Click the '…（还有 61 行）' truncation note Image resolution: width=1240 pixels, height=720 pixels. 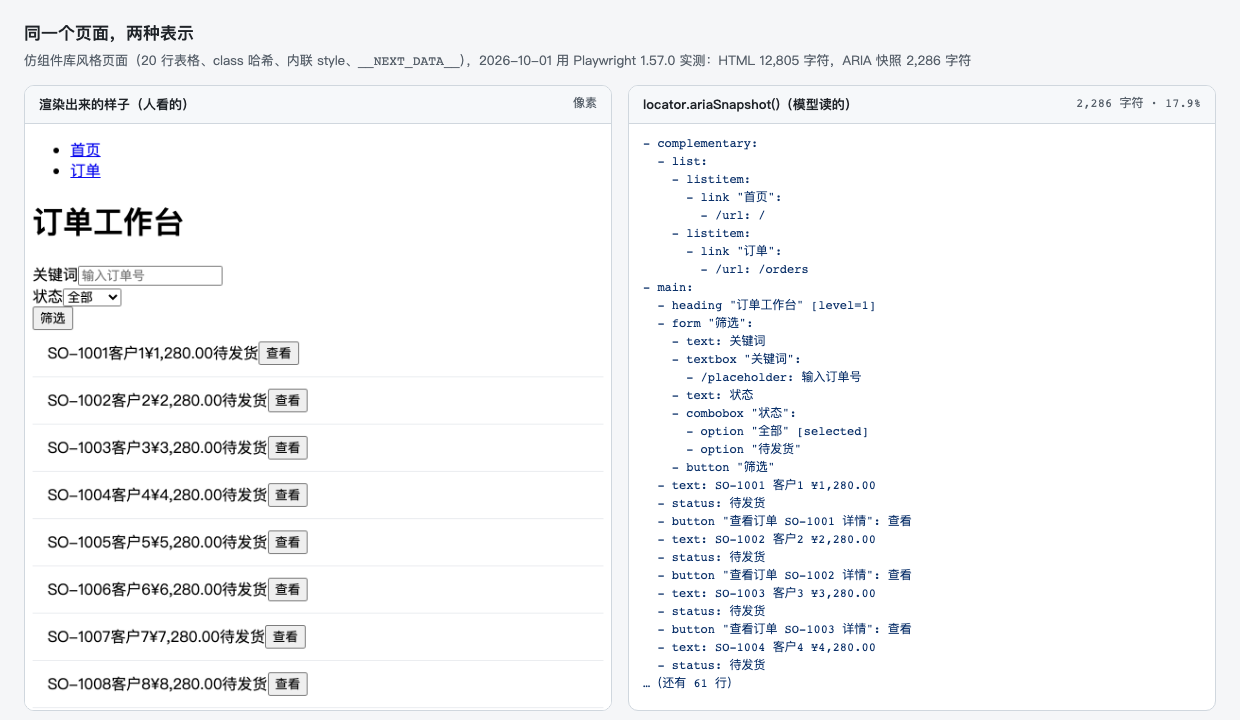click(688, 683)
